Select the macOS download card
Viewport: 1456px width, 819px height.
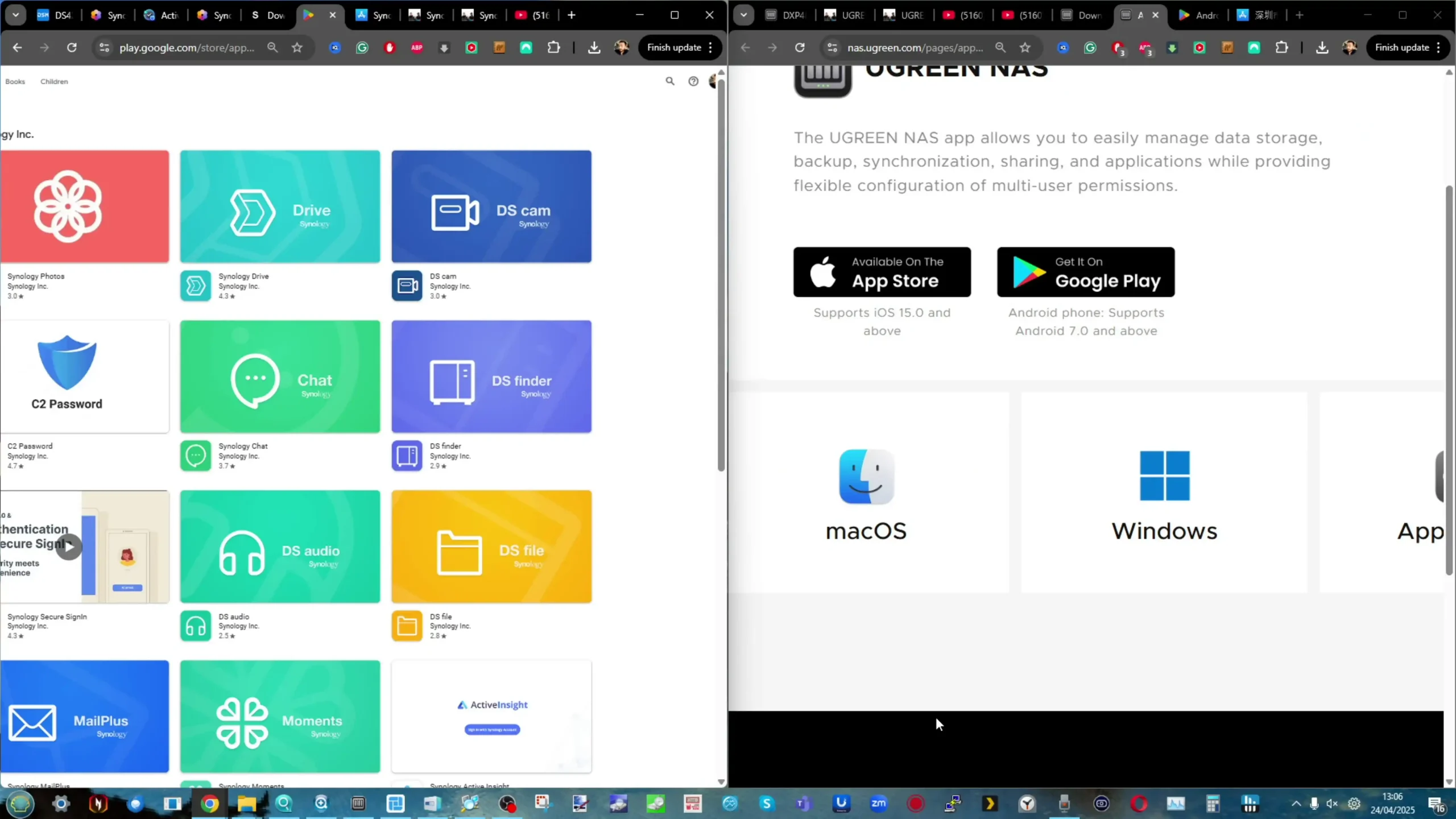click(869, 493)
